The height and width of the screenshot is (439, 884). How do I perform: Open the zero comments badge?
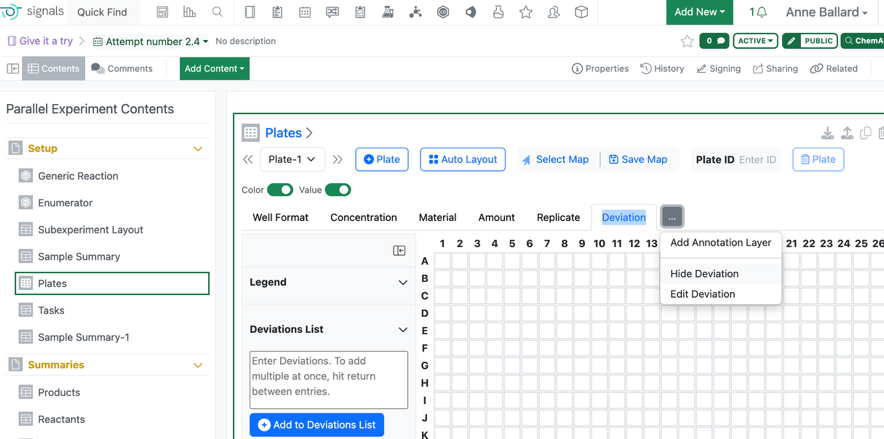click(x=714, y=41)
